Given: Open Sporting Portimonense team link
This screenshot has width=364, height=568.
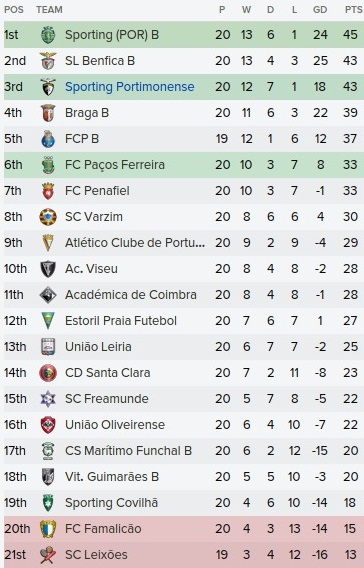Looking at the screenshot, I should point(129,87).
